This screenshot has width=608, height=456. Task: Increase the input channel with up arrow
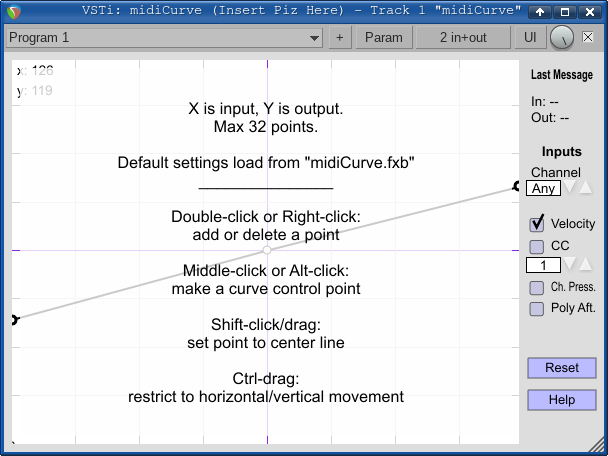point(586,188)
